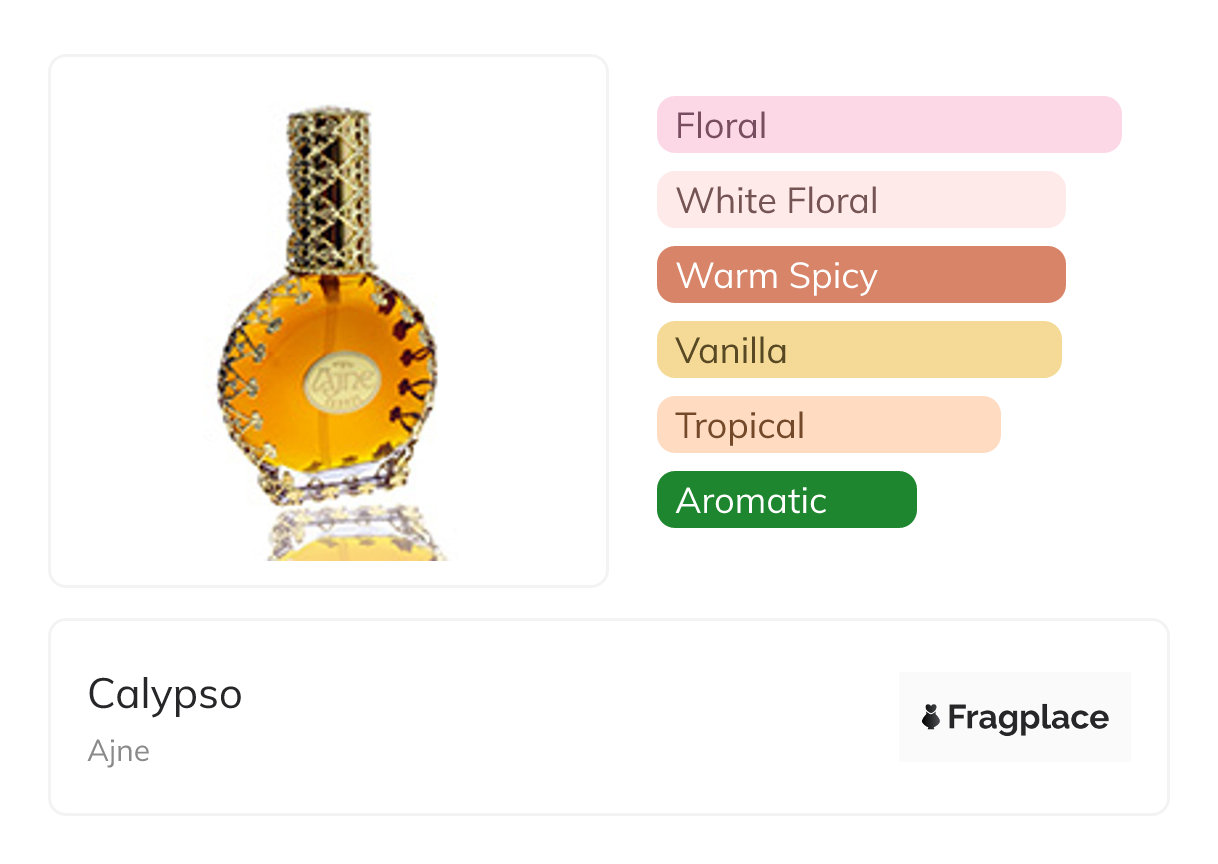Click the gold filigree bottle cap
This screenshot has height=864, width=1218.
(x=329, y=190)
